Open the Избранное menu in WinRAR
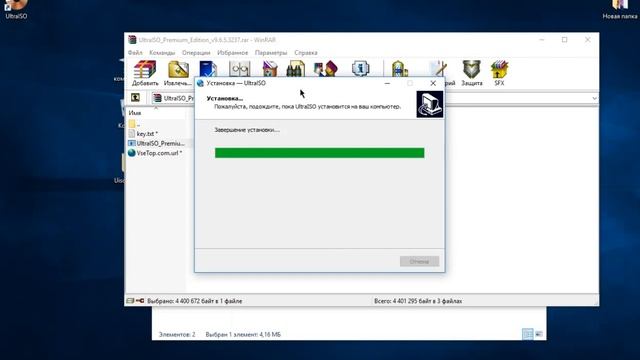The height and width of the screenshot is (360, 640). tap(232, 53)
